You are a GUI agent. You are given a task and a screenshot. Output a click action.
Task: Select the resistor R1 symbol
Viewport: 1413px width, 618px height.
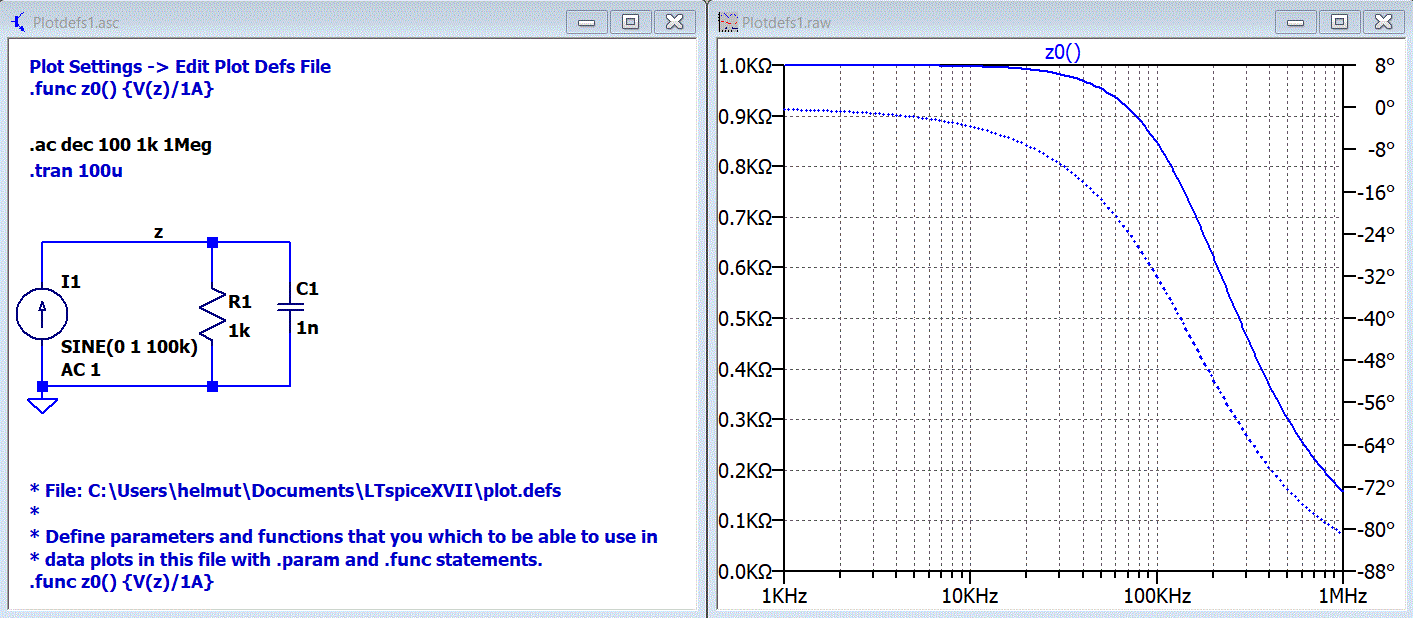[212, 313]
